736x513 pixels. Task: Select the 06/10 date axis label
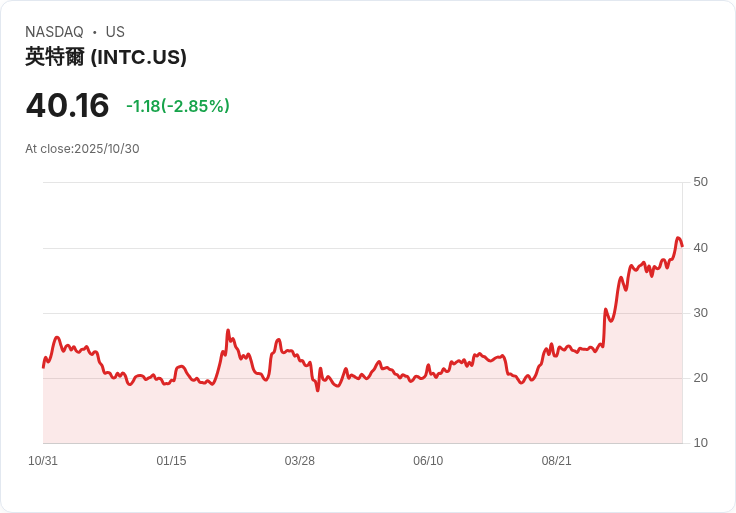(428, 461)
